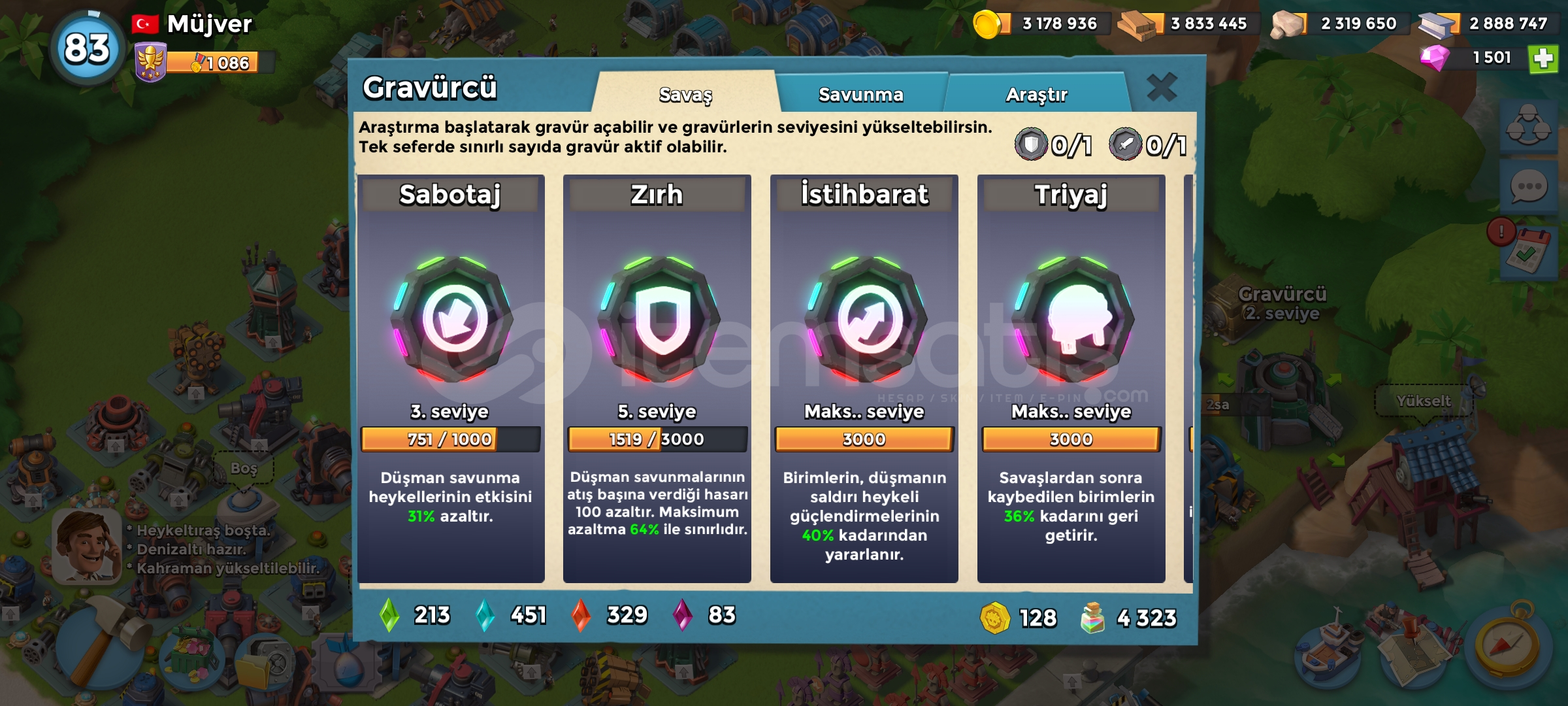This screenshot has height=706, width=1568.
Task: Open the level 83 player badge
Action: click(x=88, y=48)
